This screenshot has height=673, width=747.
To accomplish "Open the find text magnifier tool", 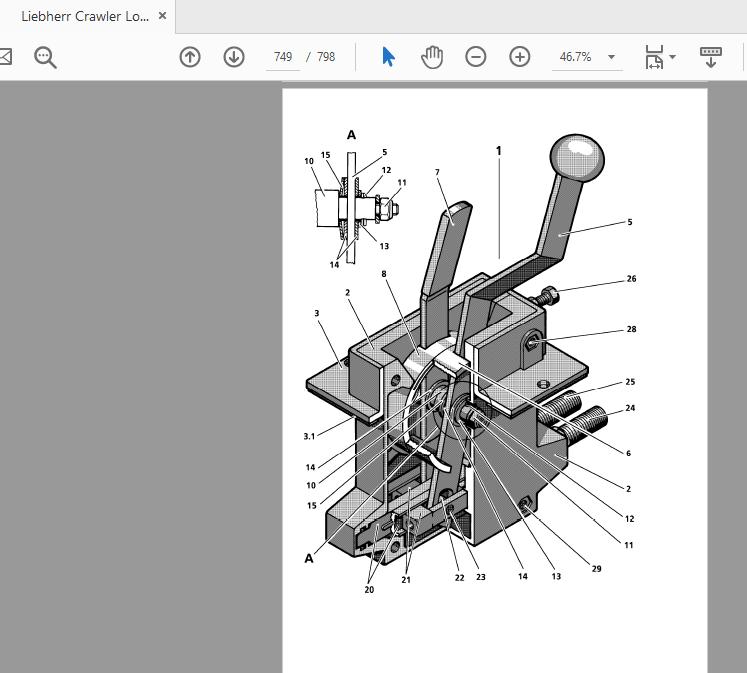I will 45,57.
